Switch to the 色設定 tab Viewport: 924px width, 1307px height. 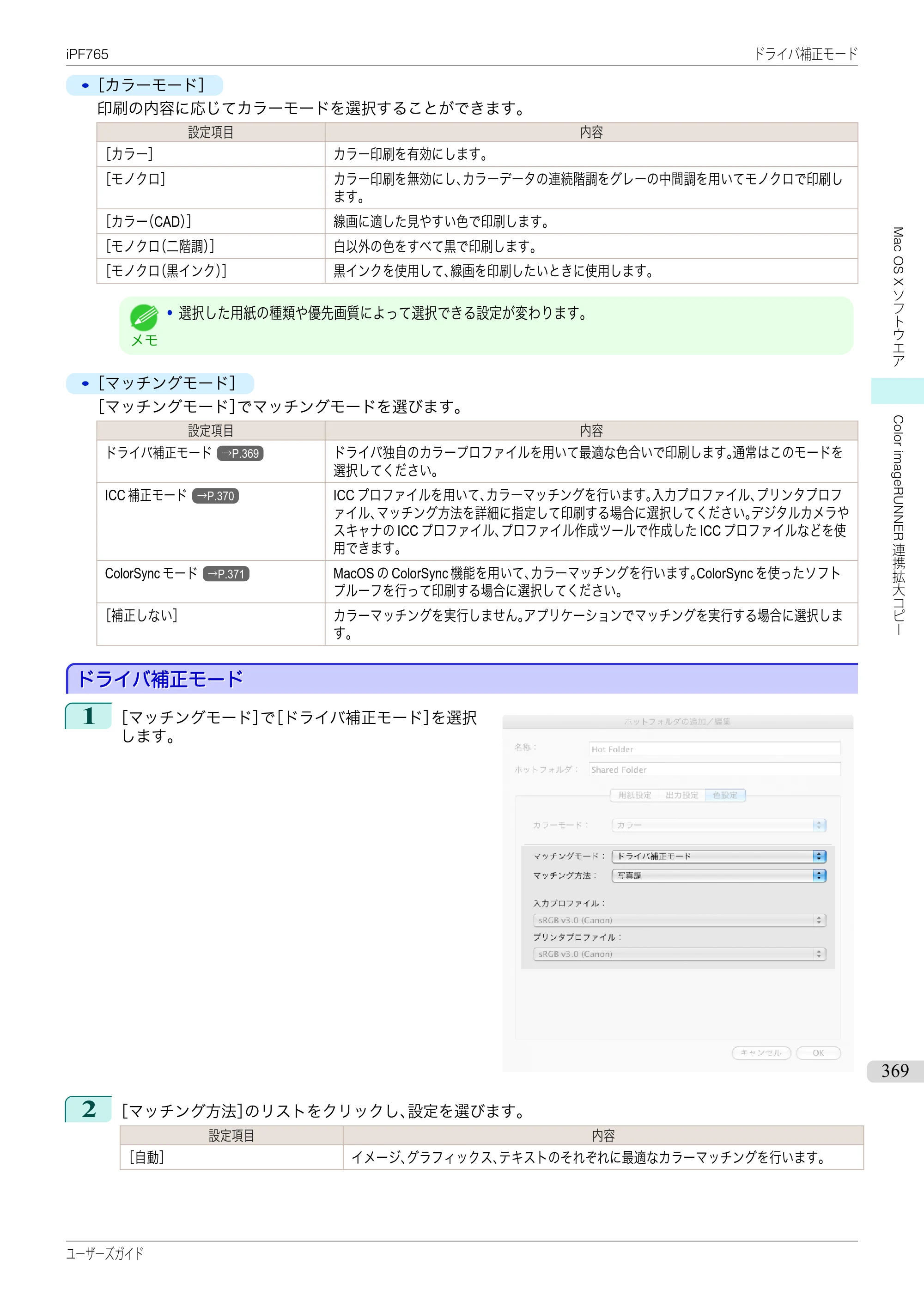click(x=725, y=795)
